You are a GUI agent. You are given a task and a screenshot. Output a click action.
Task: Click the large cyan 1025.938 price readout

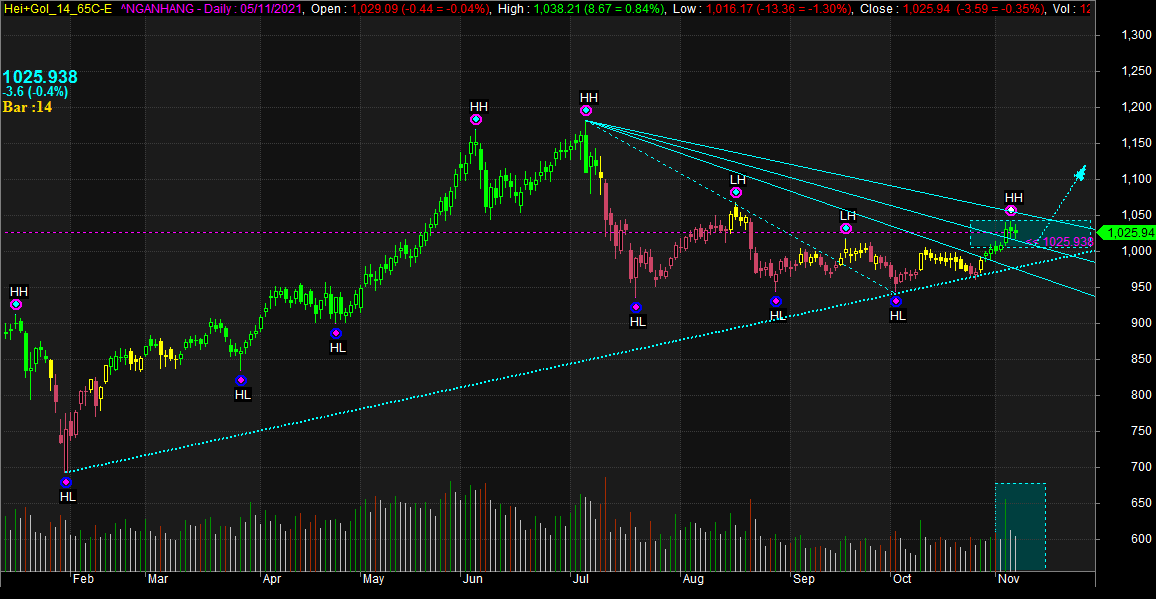point(40,77)
